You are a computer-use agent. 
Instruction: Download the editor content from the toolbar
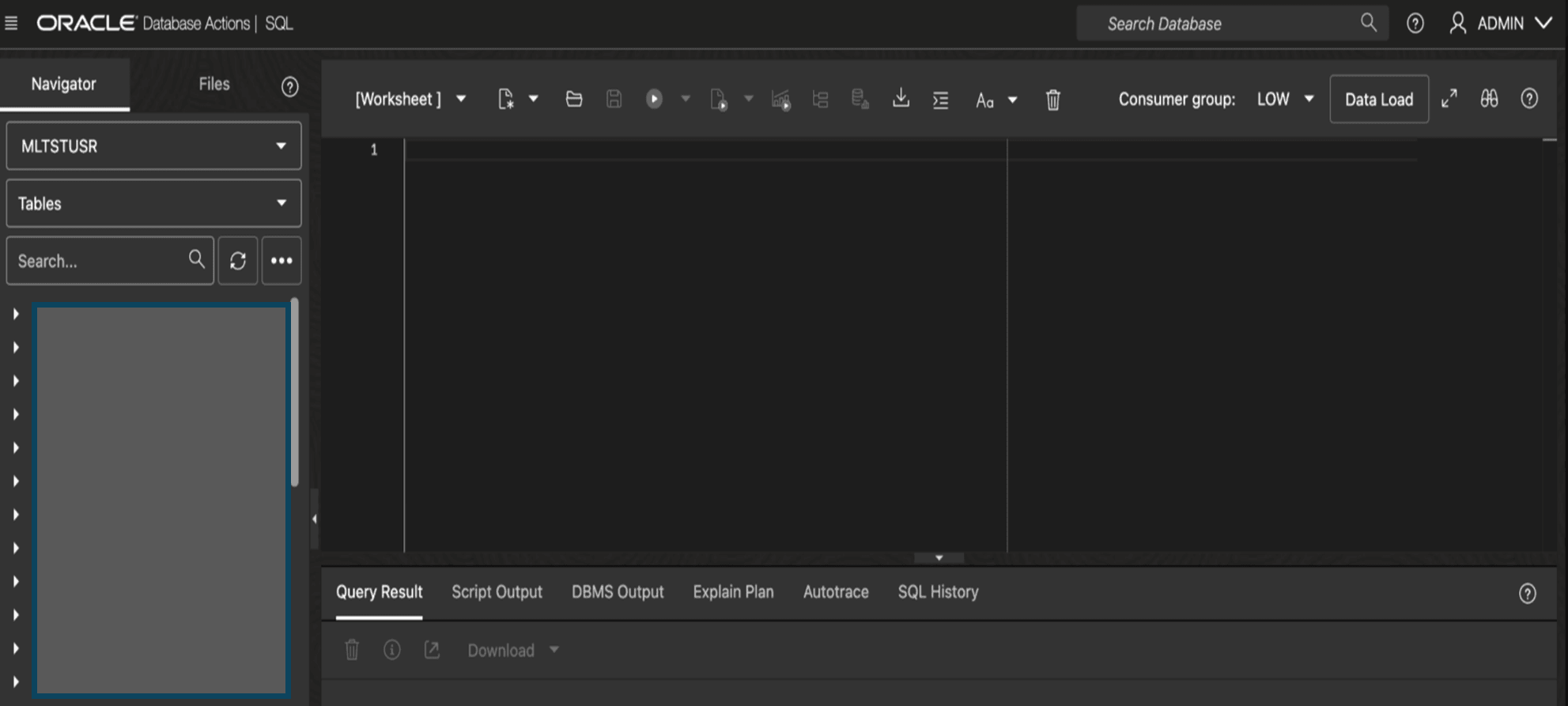click(x=901, y=98)
